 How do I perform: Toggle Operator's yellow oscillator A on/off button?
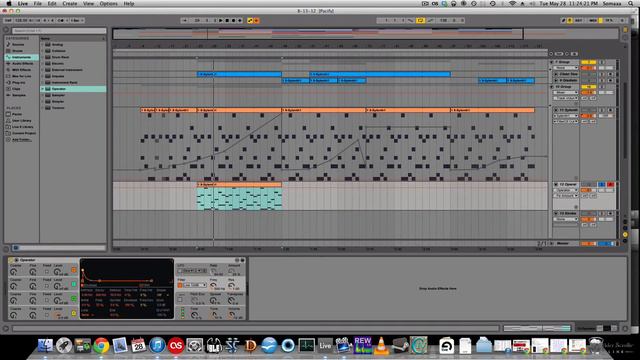click(74, 313)
